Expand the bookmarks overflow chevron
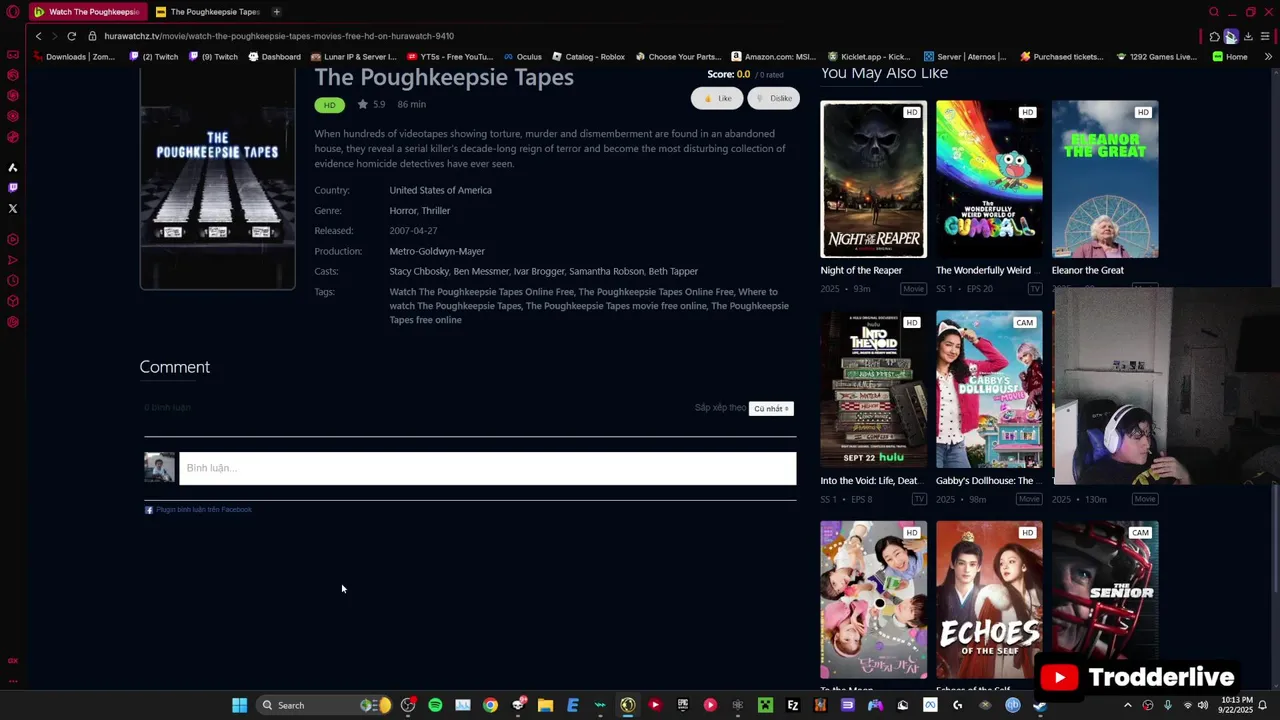 click(1268, 57)
